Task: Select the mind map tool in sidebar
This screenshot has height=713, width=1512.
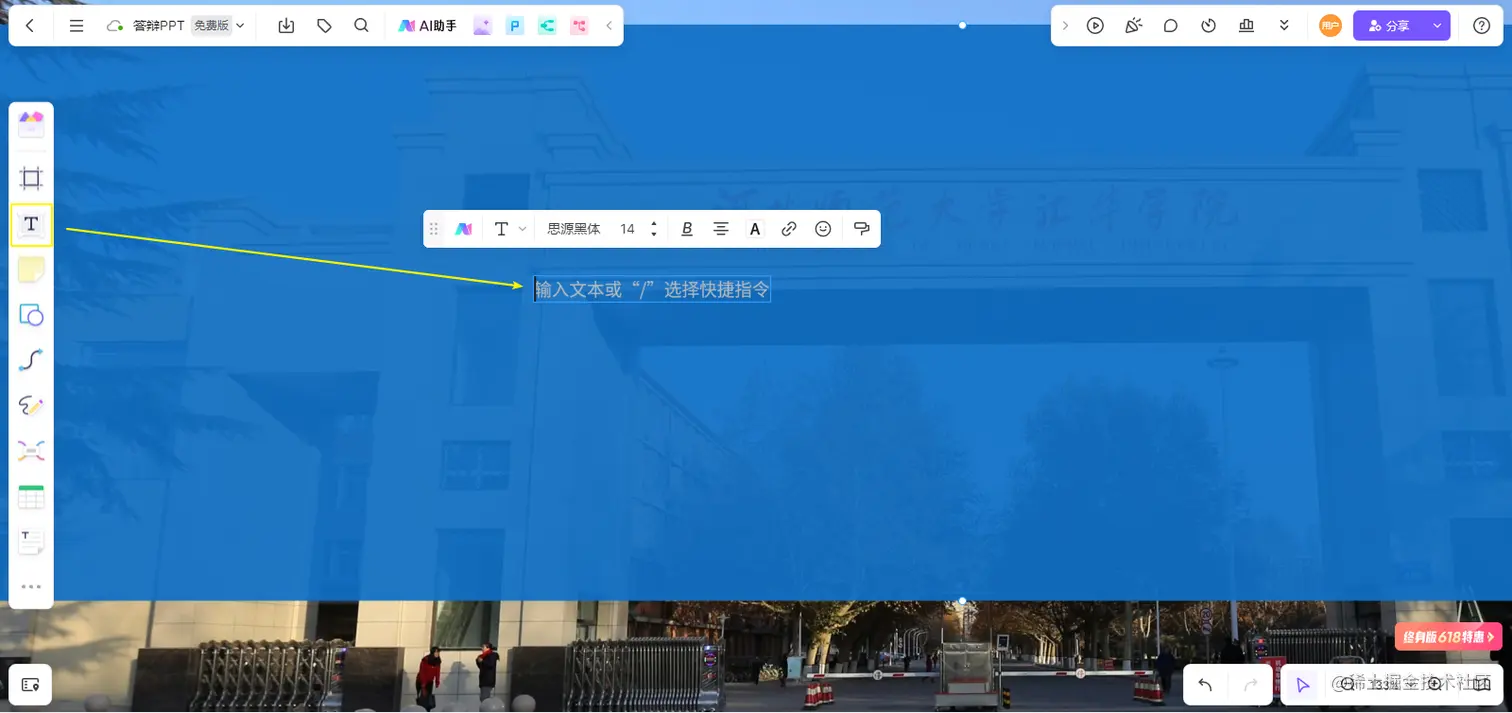Action: [x=31, y=451]
